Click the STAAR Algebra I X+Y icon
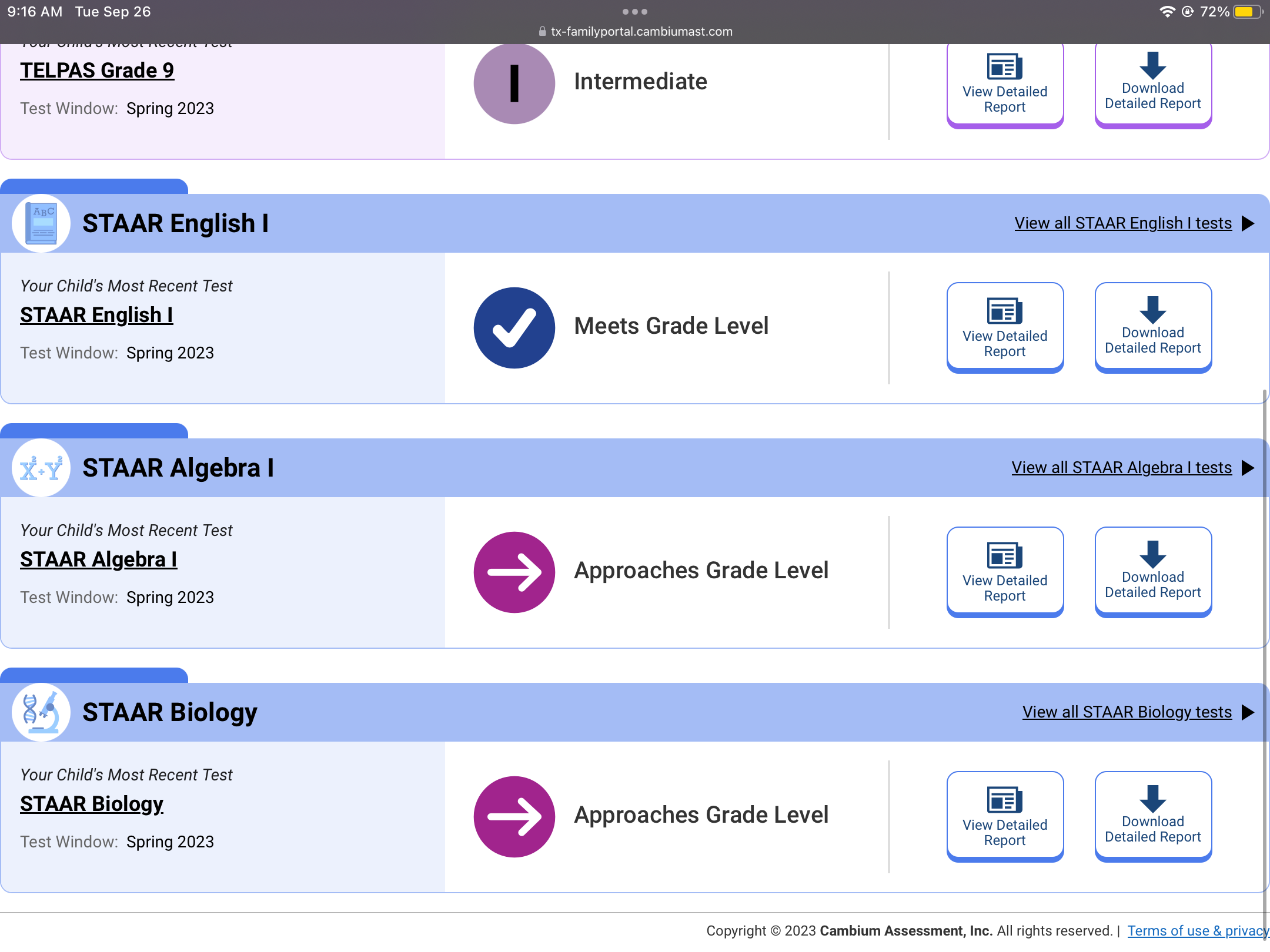 pyautogui.click(x=41, y=468)
